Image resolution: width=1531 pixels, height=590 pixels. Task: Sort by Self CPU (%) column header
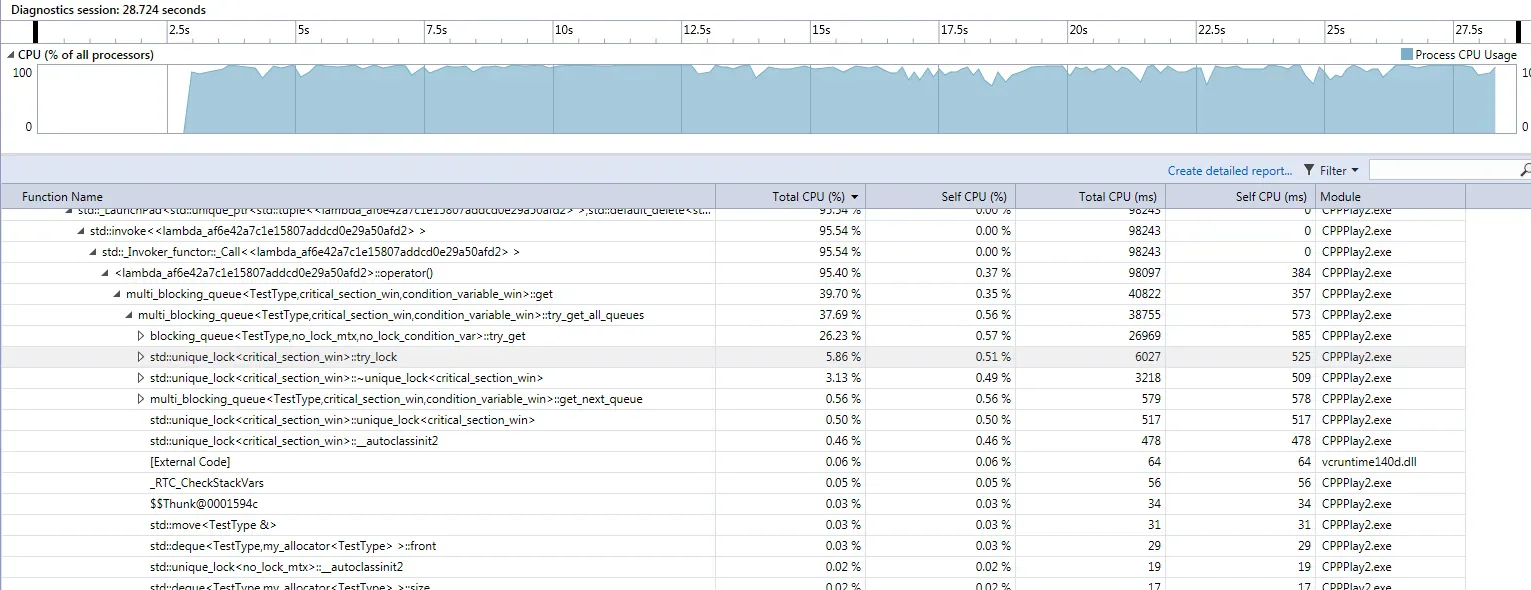(941, 197)
